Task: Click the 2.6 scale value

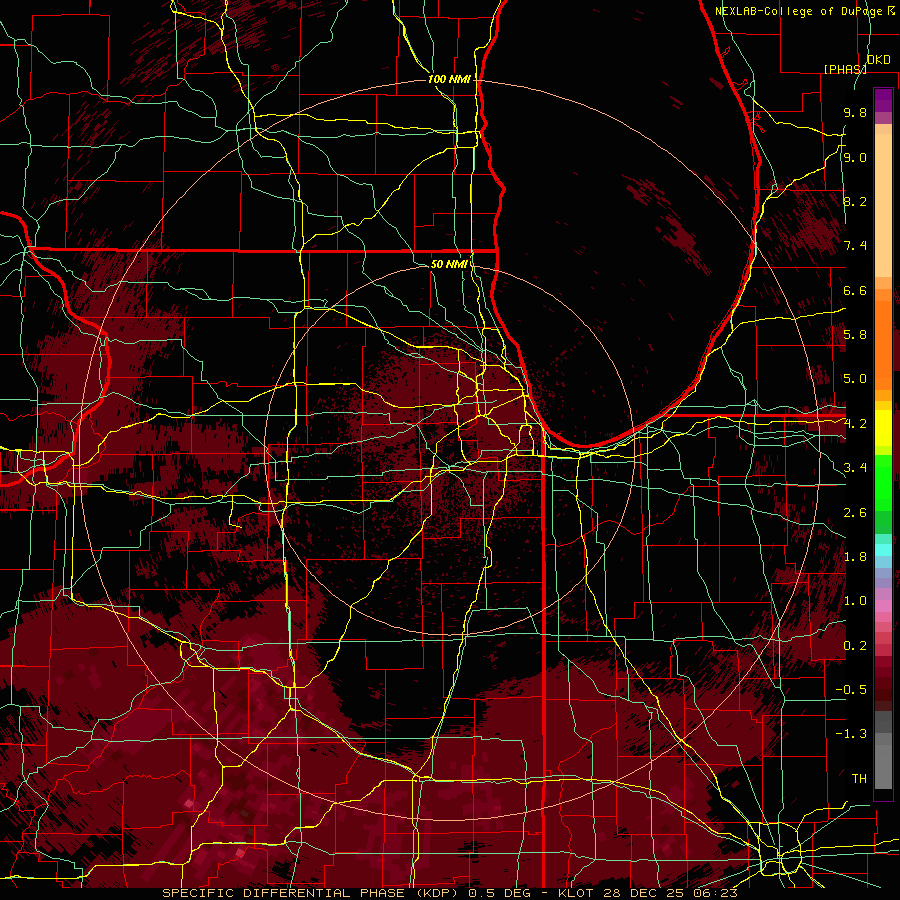Action: point(855,513)
